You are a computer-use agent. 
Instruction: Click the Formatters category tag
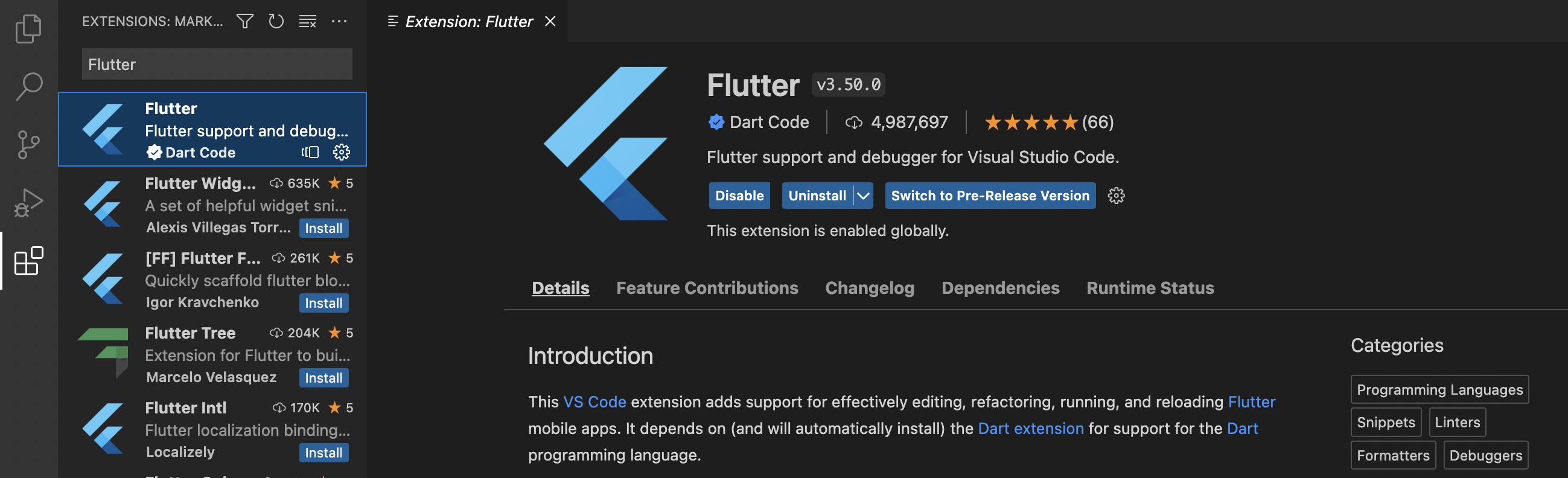point(1394,456)
